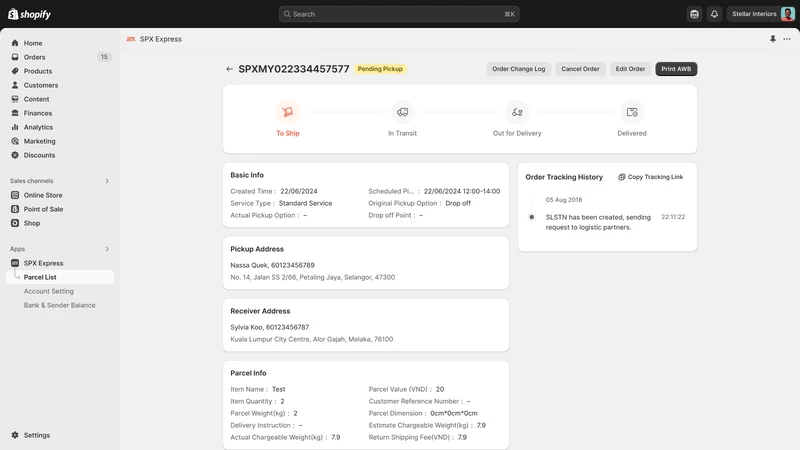Open the three-dot more options menu

click(x=787, y=39)
